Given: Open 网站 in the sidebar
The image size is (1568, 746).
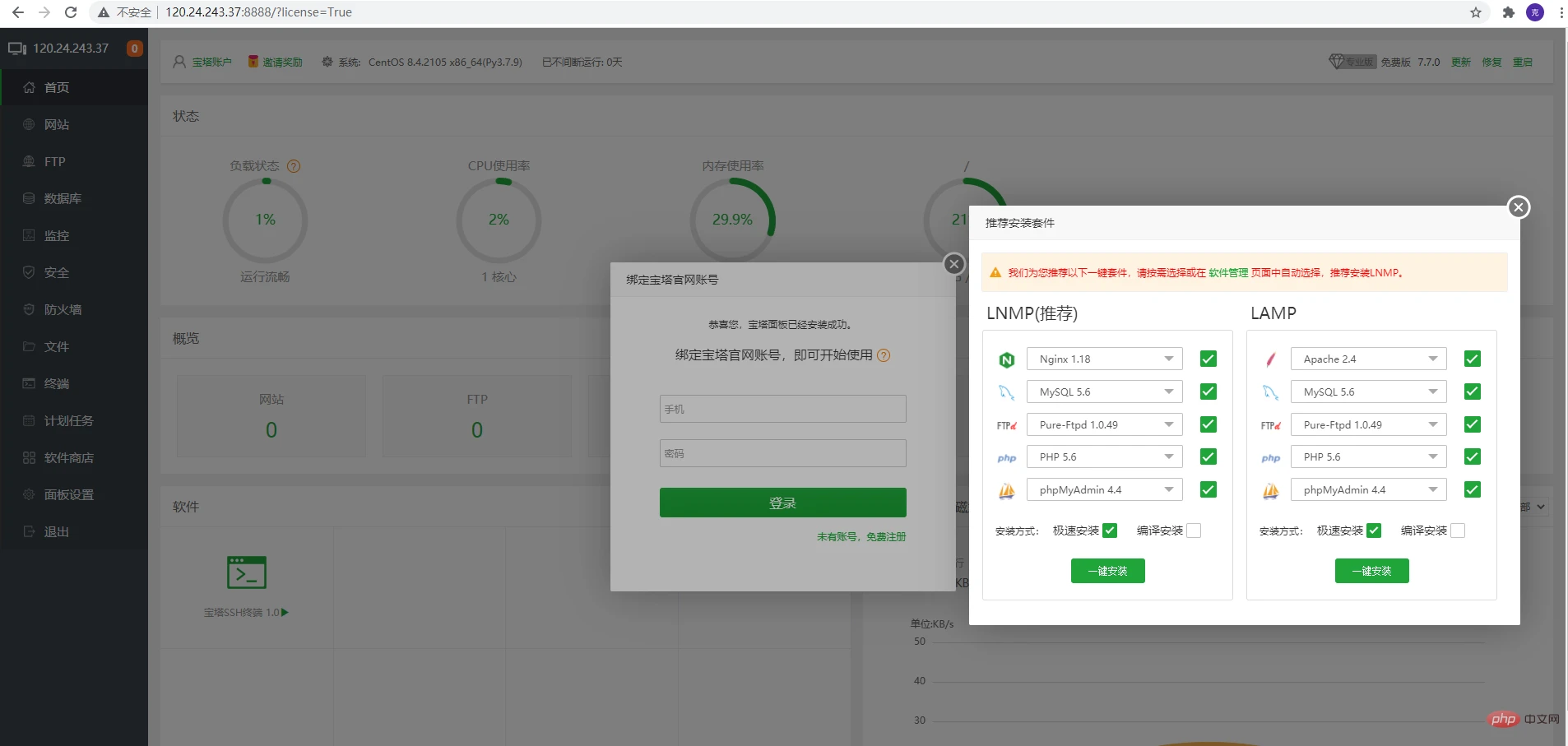Looking at the screenshot, I should pyautogui.click(x=74, y=124).
